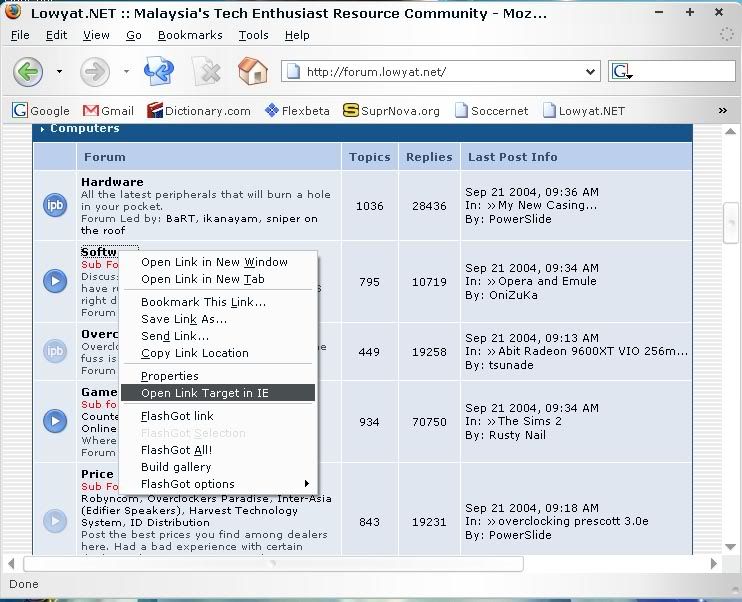Viewport: 742px width, 602px height.
Task: Click the horizontal scrollbar right arrow
Action: tap(714, 563)
